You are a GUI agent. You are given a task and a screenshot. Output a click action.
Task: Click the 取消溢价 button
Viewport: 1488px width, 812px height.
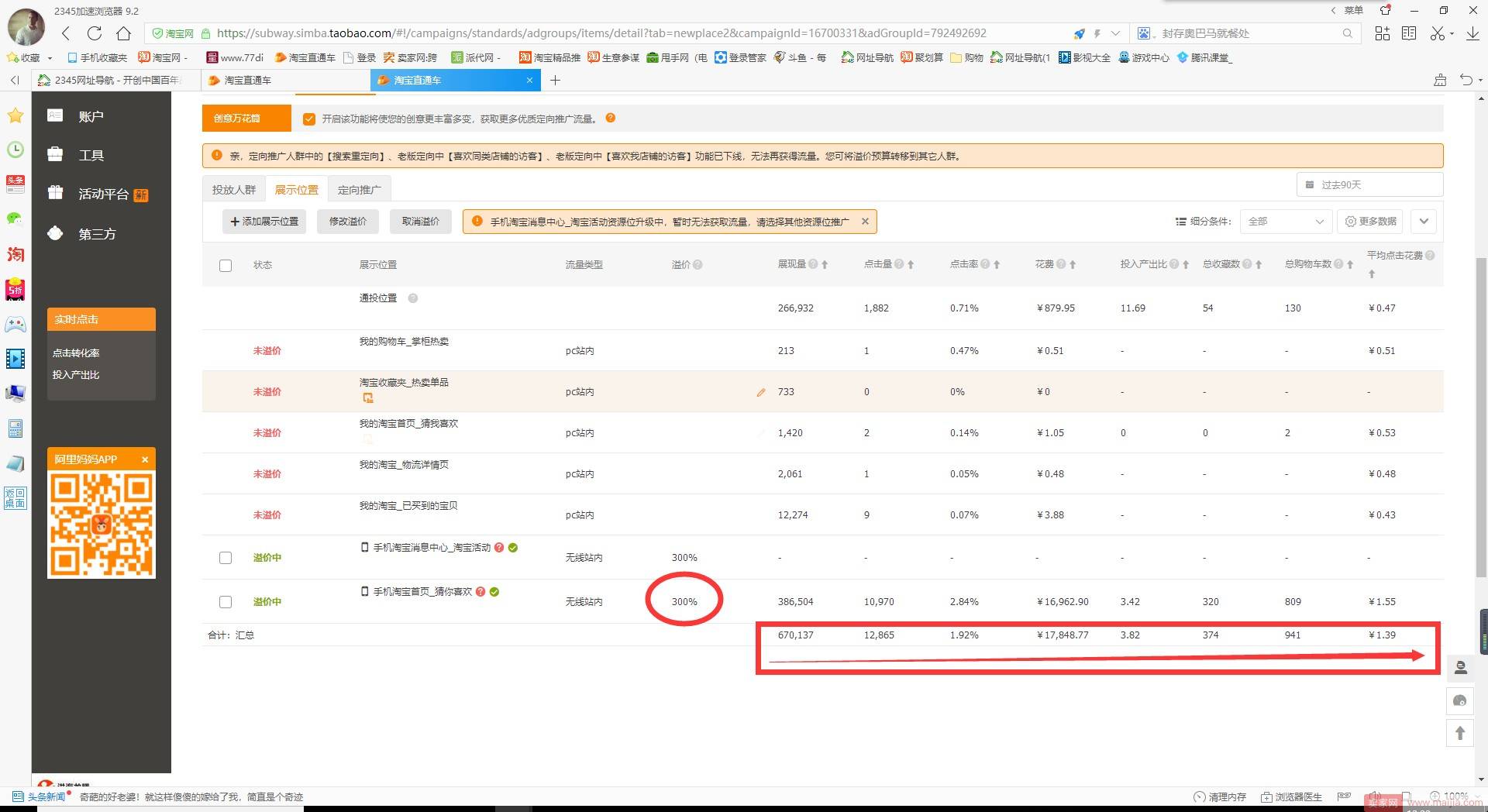point(421,222)
